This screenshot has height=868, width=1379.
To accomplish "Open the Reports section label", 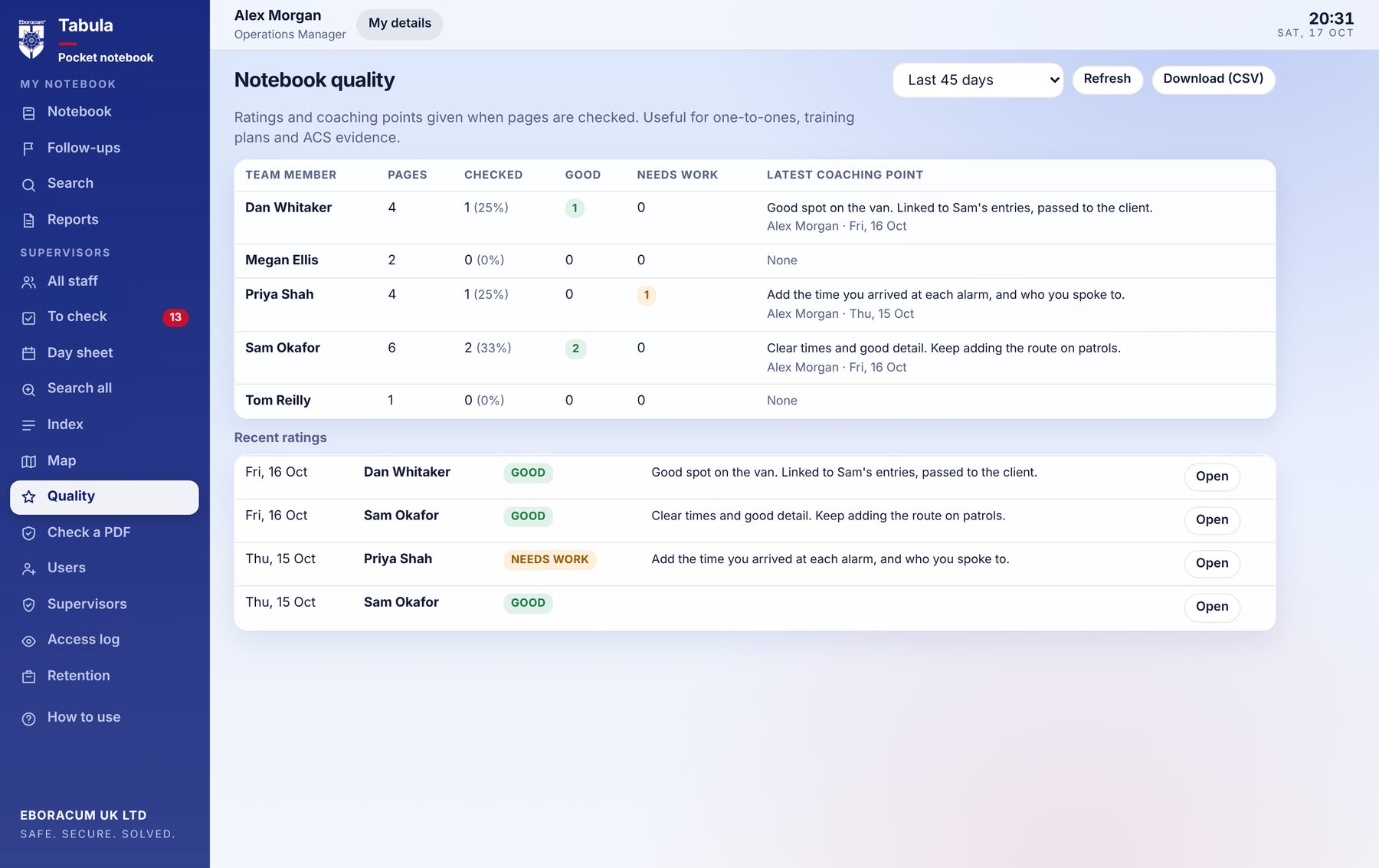I will [x=73, y=219].
